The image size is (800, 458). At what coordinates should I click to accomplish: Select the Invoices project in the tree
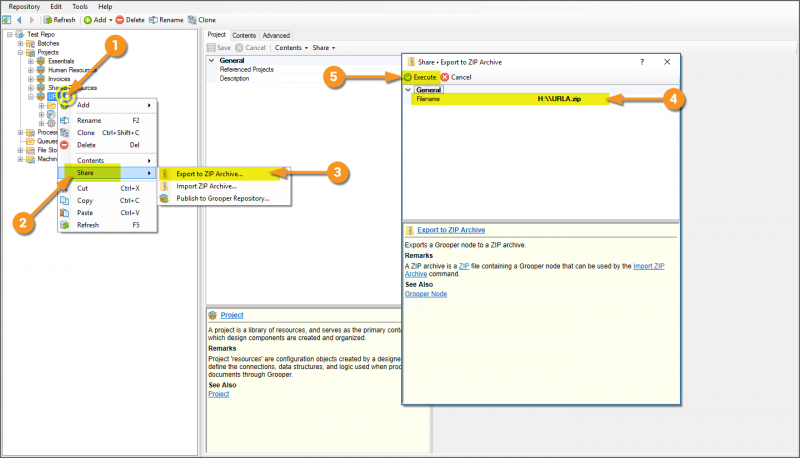(60, 79)
